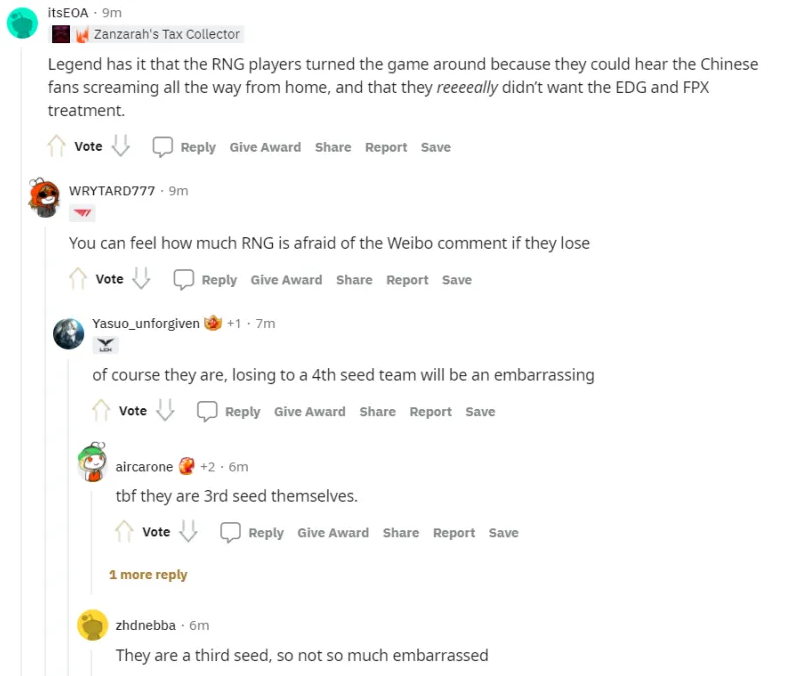Expand the 1 more reply link

click(x=148, y=575)
